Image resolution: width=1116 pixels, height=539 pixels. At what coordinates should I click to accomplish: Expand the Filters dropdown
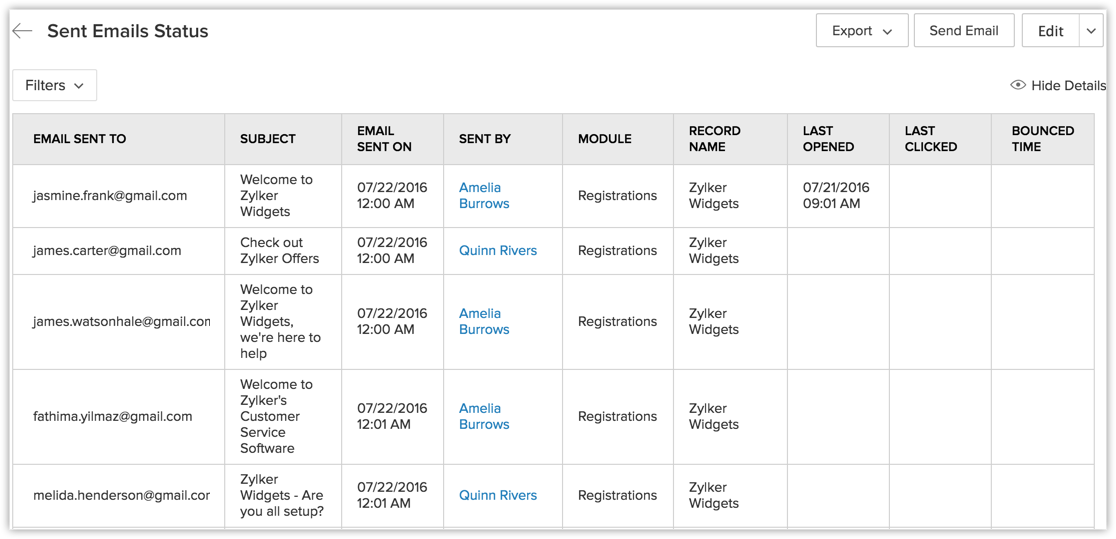[x=55, y=85]
